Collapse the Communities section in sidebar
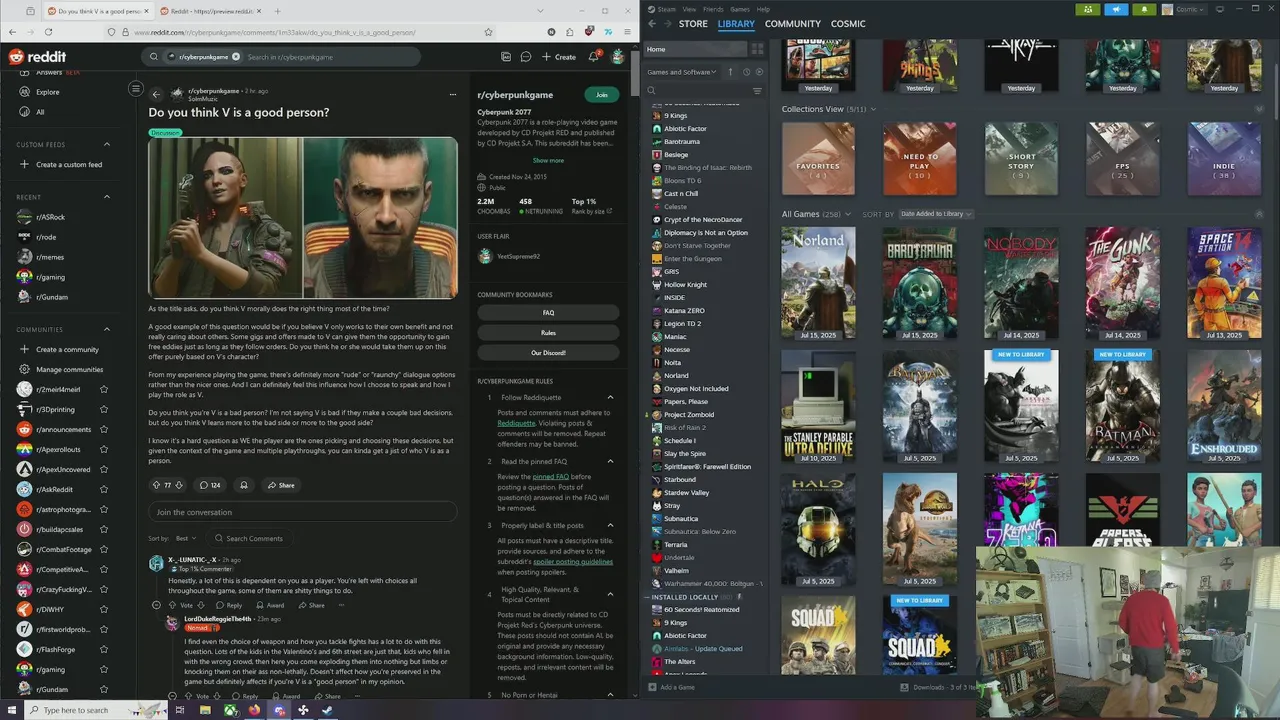Viewport: 1280px width, 720px height. (x=107, y=329)
